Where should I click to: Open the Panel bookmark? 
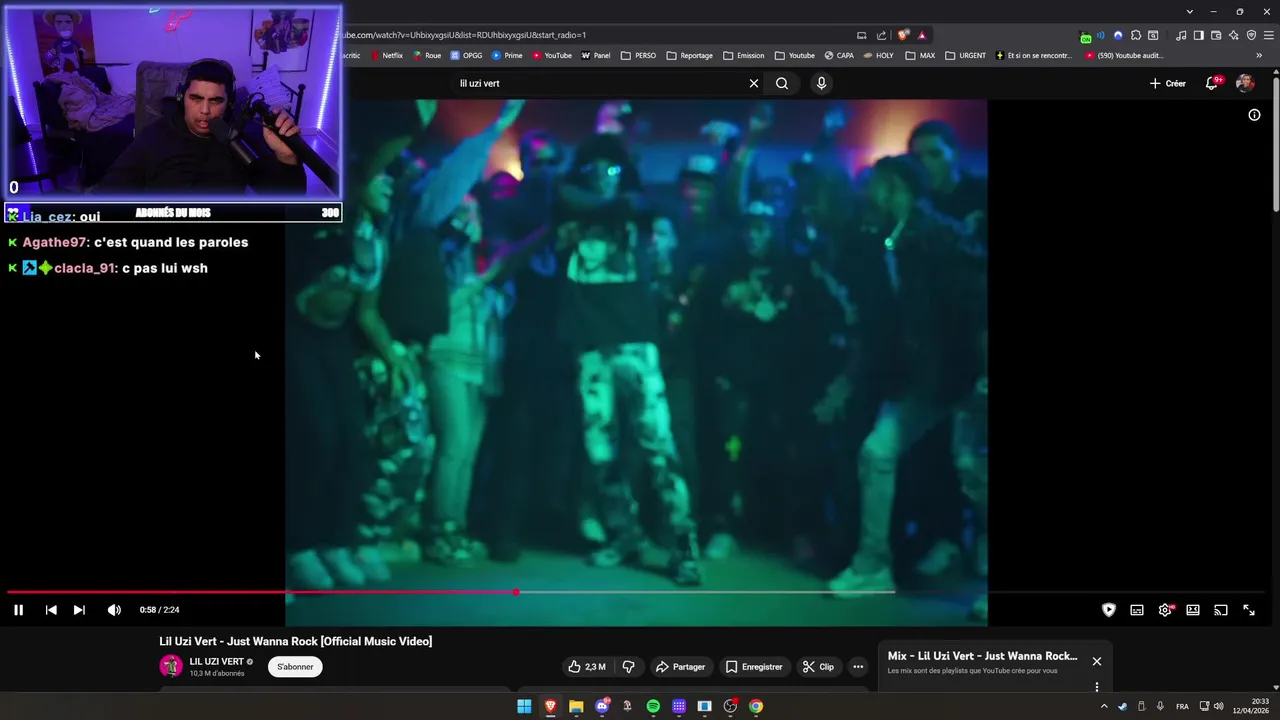(x=596, y=56)
